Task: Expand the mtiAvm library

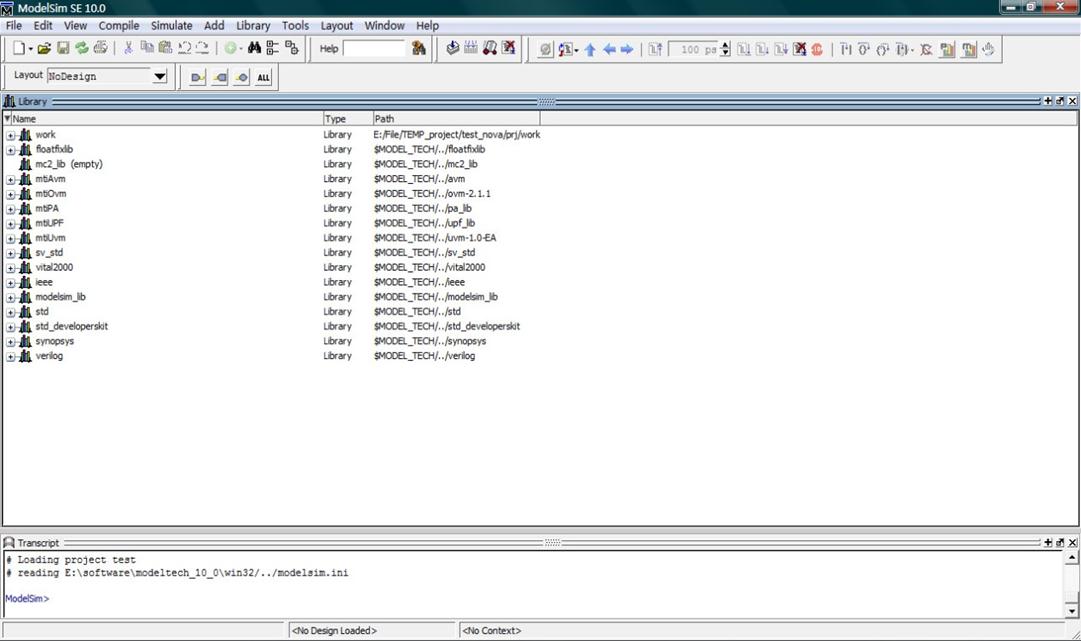Action: pyautogui.click(x=10, y=179)
